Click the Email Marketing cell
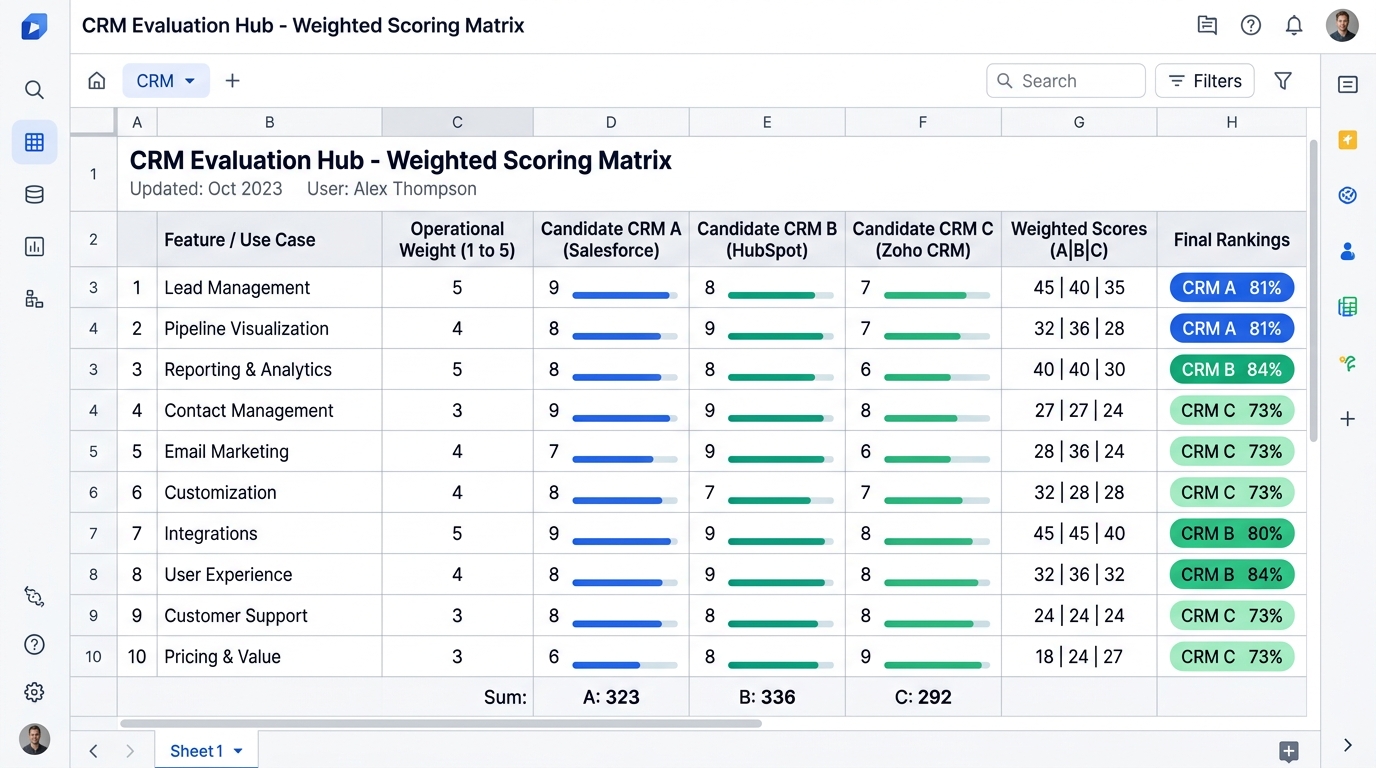The width and height of the screenshot is (1376, 768). pos(269,452)
